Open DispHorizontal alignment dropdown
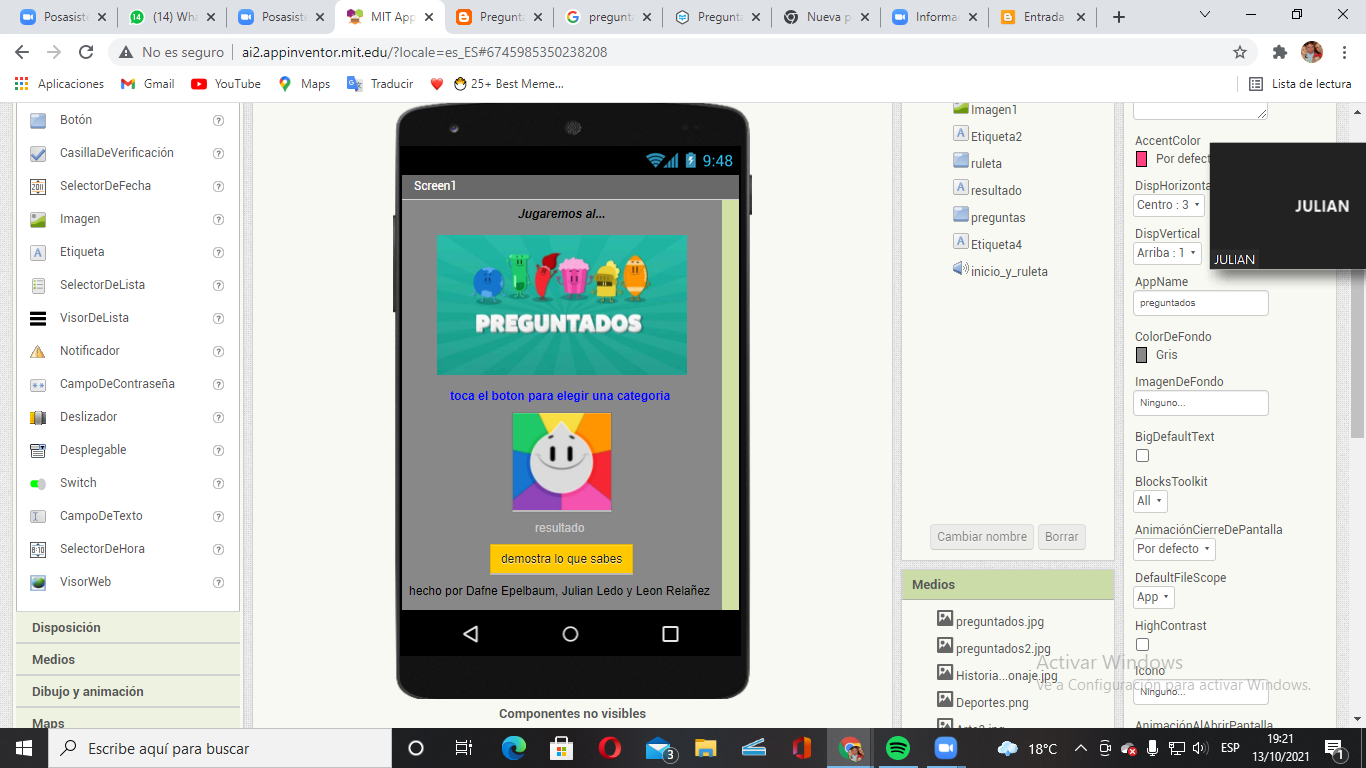Viewport: 1366px width, 768px height. [x=1169, y=205]
